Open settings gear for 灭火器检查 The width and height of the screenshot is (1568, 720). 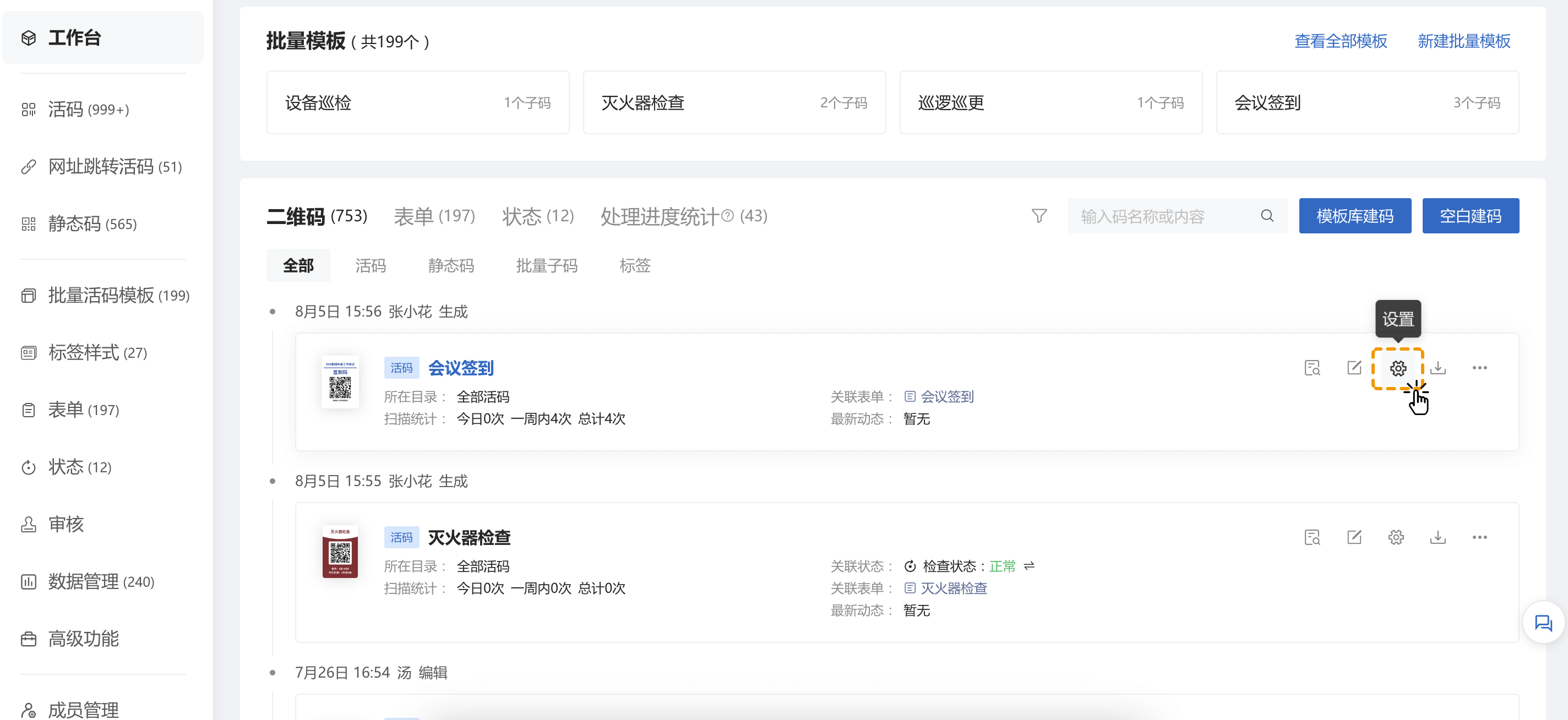(1396, 537)
